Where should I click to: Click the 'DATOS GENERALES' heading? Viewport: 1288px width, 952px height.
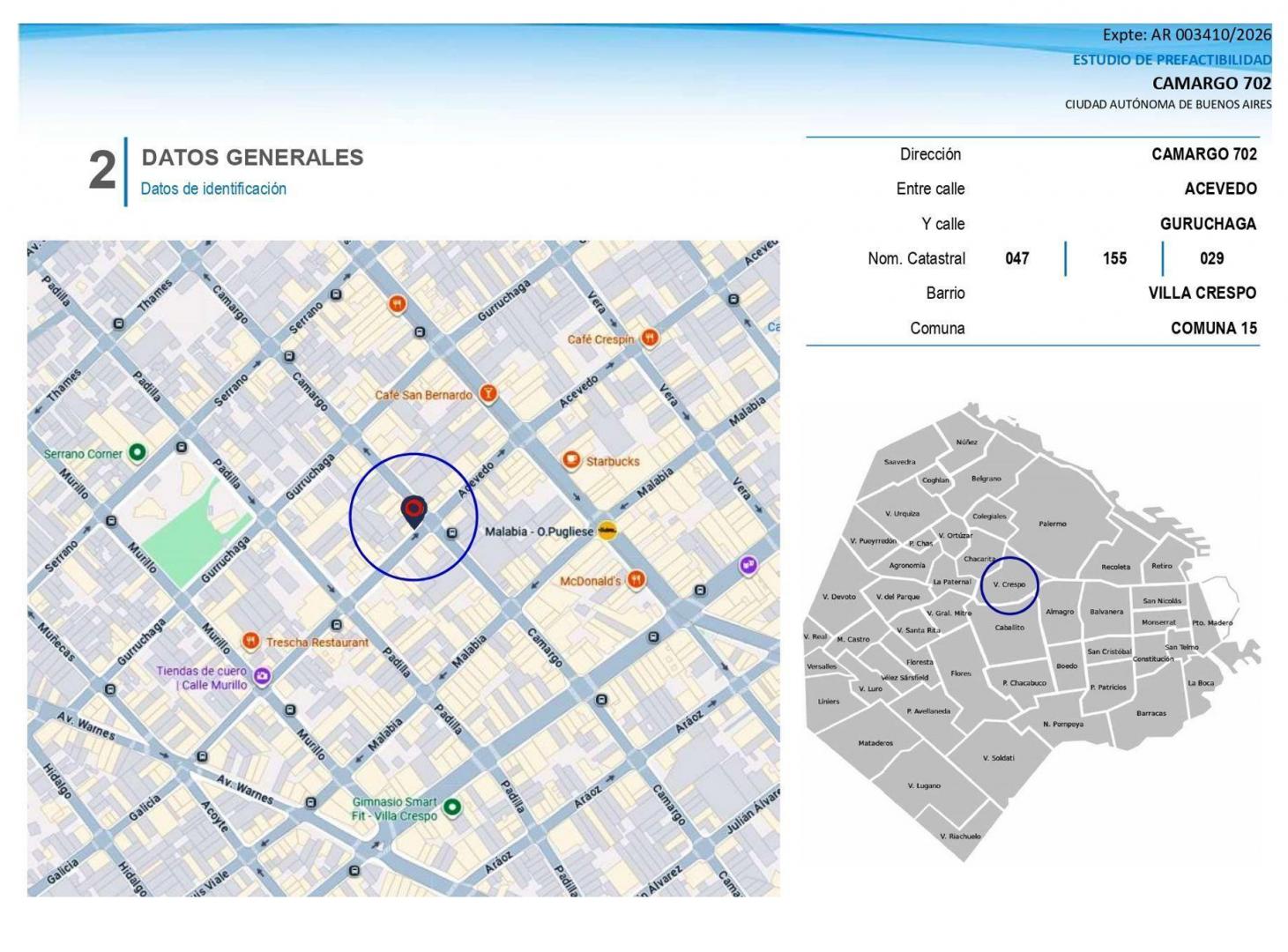(x=252, y=158)
